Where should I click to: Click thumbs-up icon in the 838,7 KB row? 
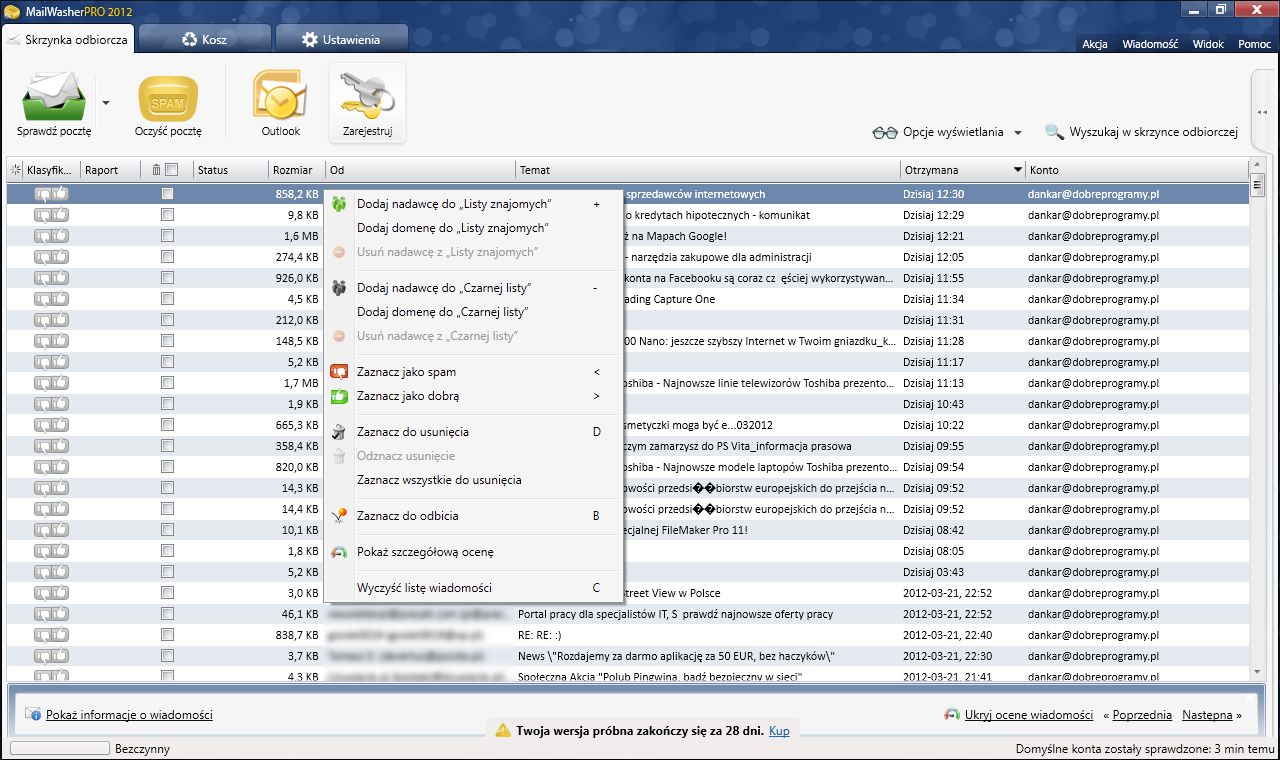61,635
